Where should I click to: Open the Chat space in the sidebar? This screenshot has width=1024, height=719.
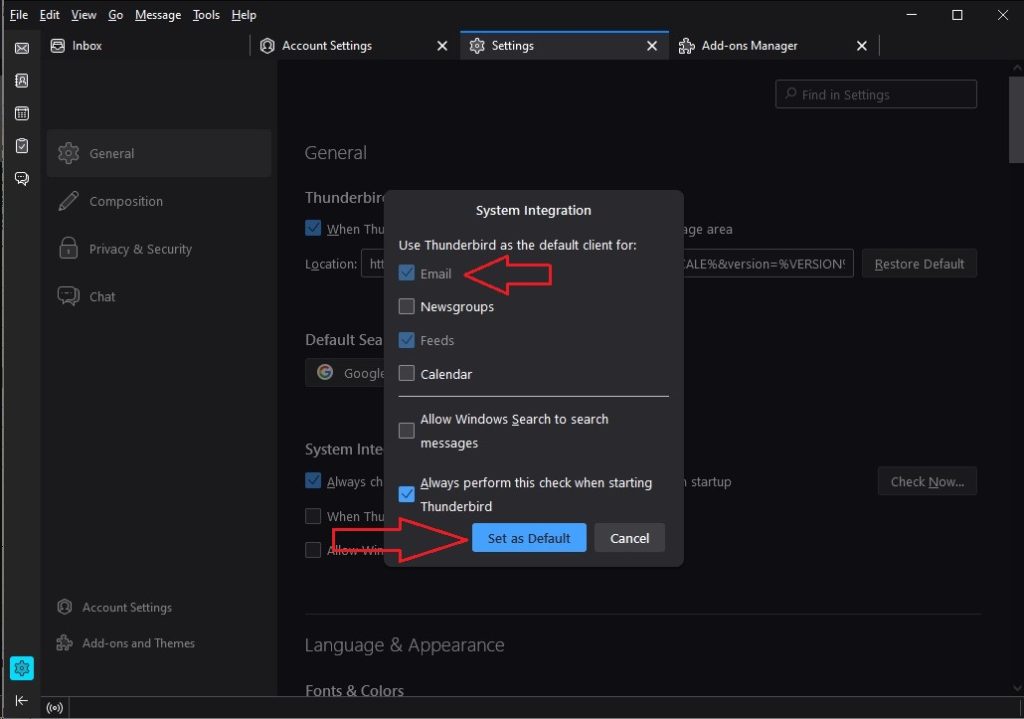21,178
